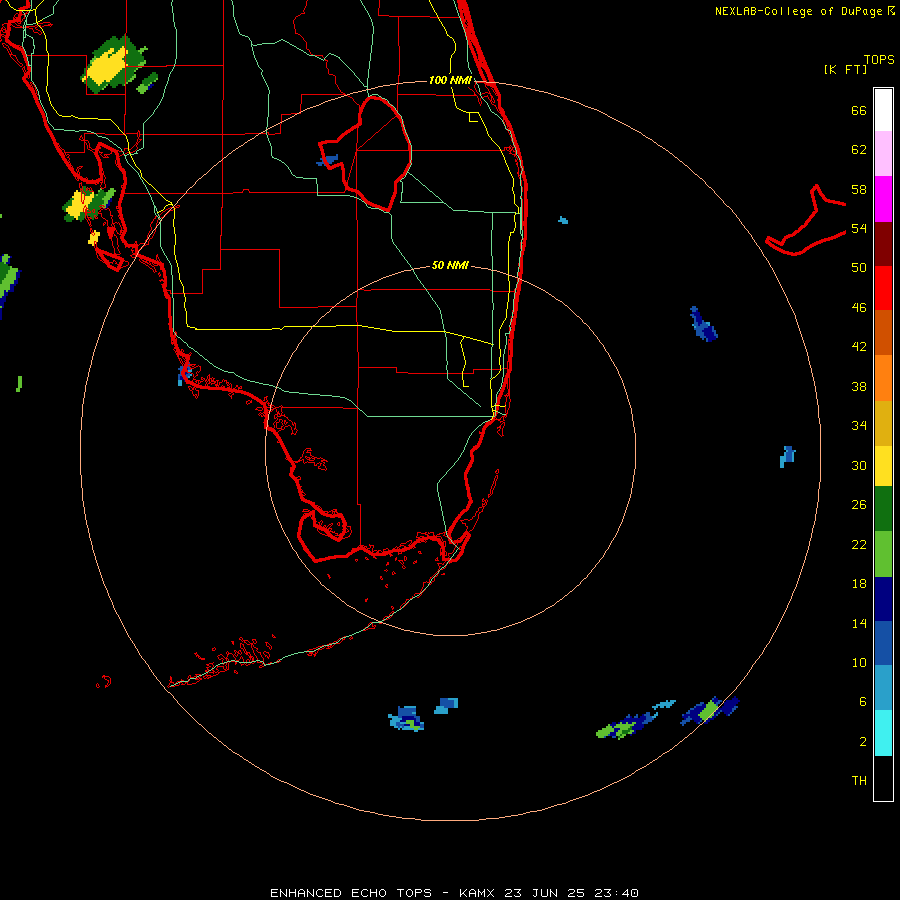Click the small blue echo west of Lake Okeechobee
The image size is (900, 900).
click(327, 160)
